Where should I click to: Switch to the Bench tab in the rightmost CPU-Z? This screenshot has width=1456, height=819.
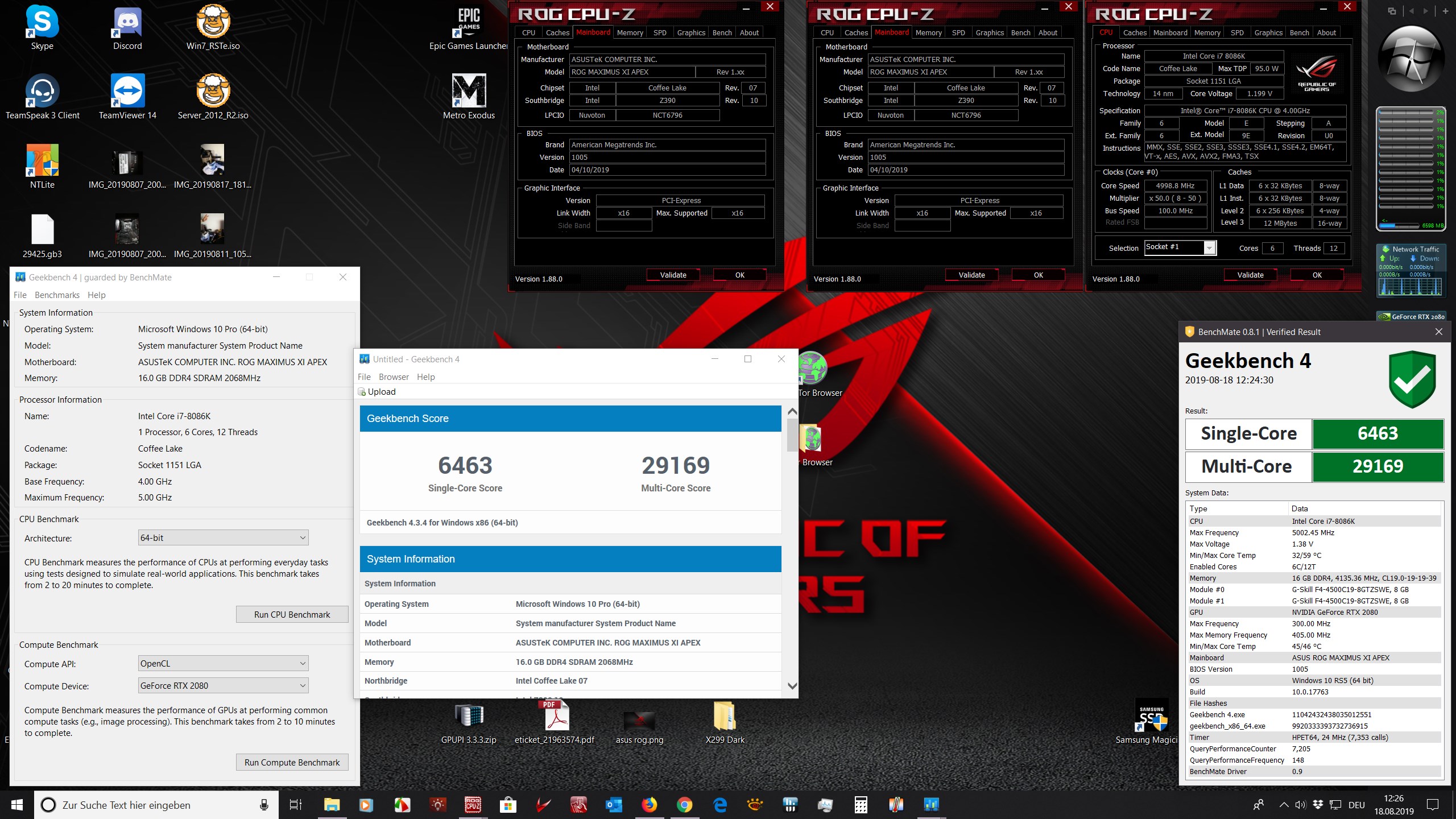point(1299,32)
